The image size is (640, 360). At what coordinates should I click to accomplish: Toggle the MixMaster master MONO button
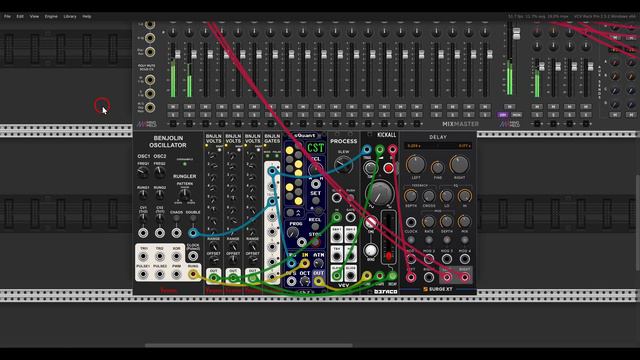pyautogui.click(x=516, y=115)
